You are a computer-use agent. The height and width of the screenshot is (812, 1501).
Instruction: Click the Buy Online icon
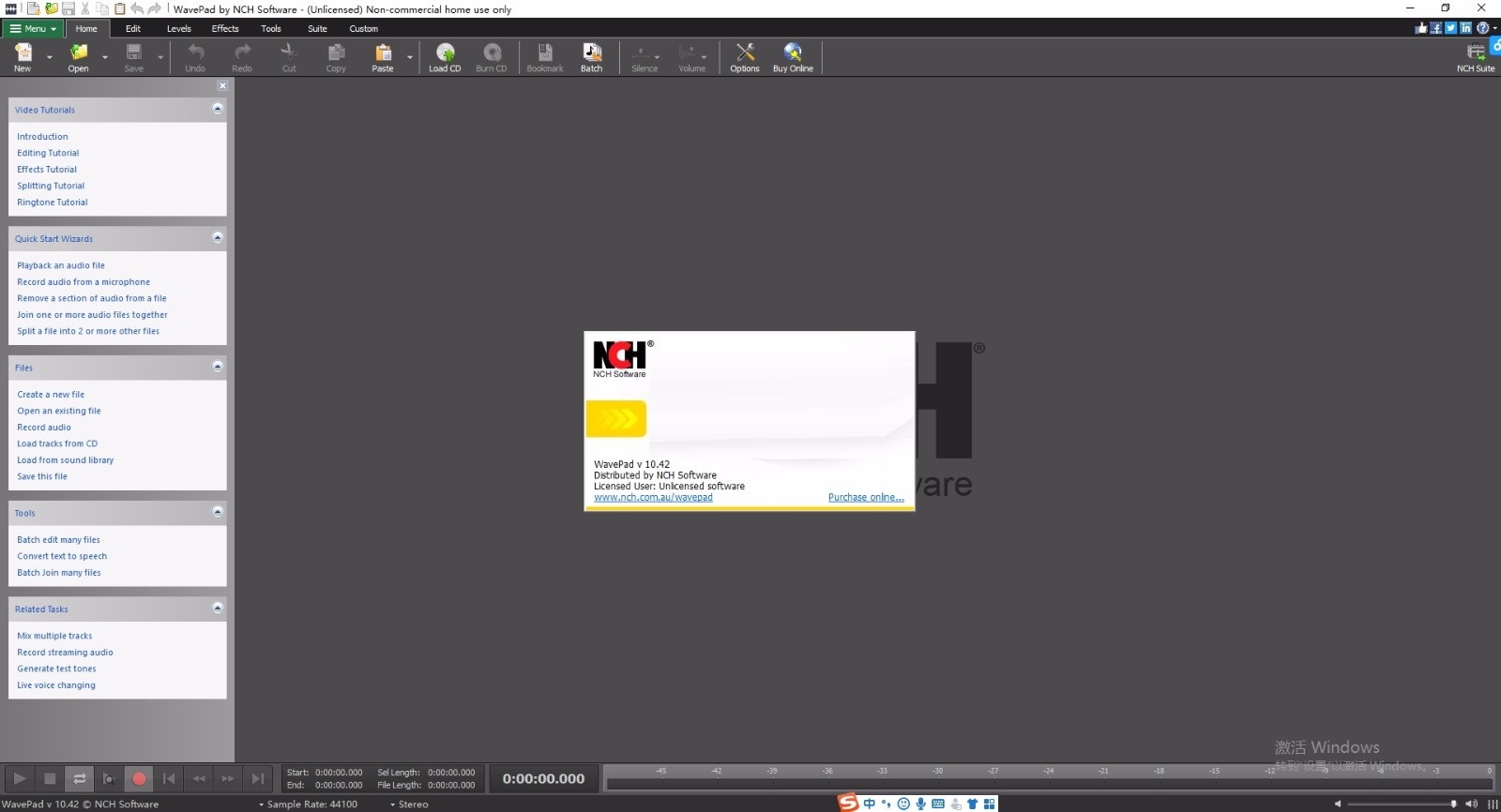[793, 56]
